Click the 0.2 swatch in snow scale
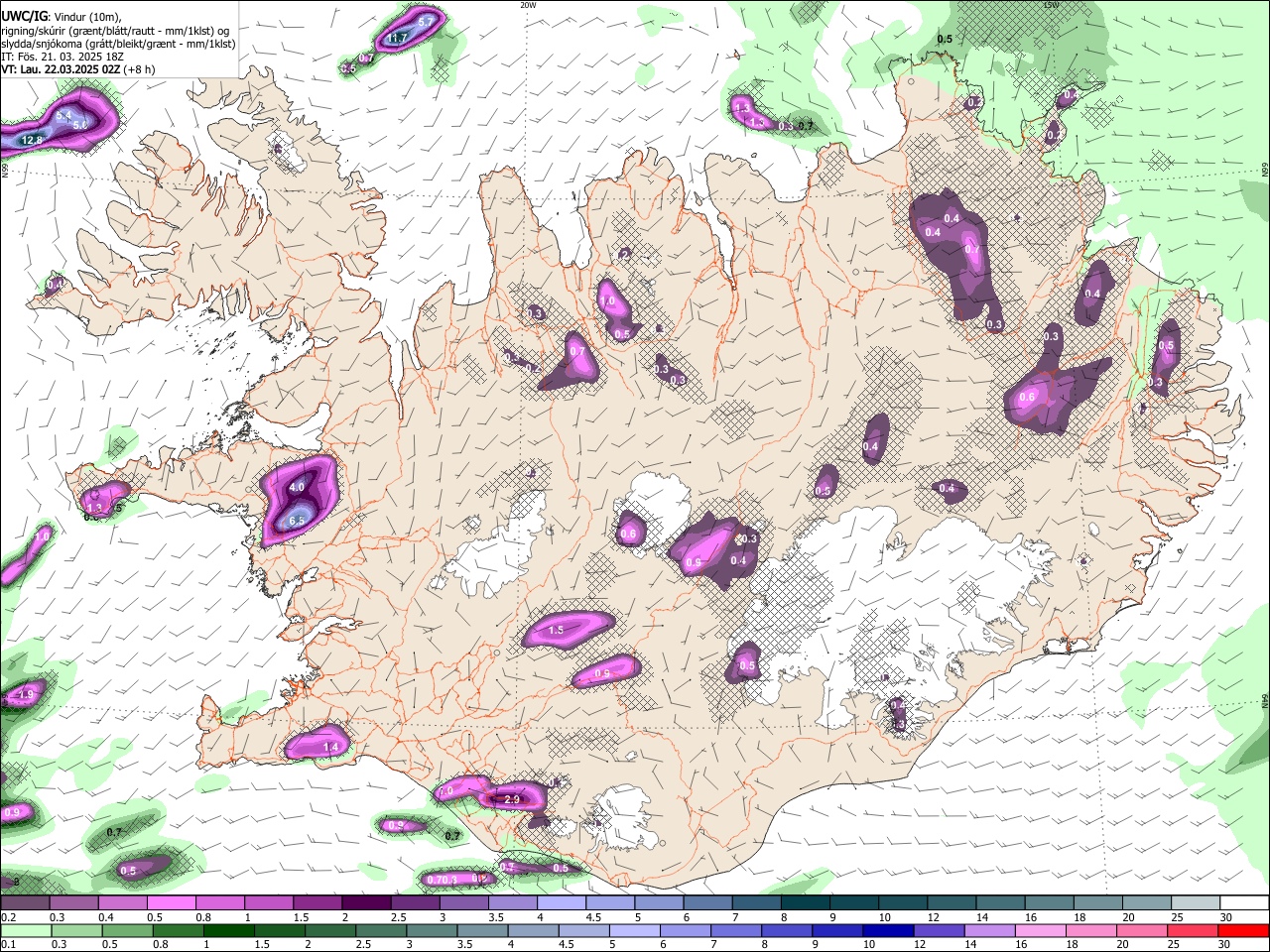This screenshot has height=952, width=1270. point(25,903)
